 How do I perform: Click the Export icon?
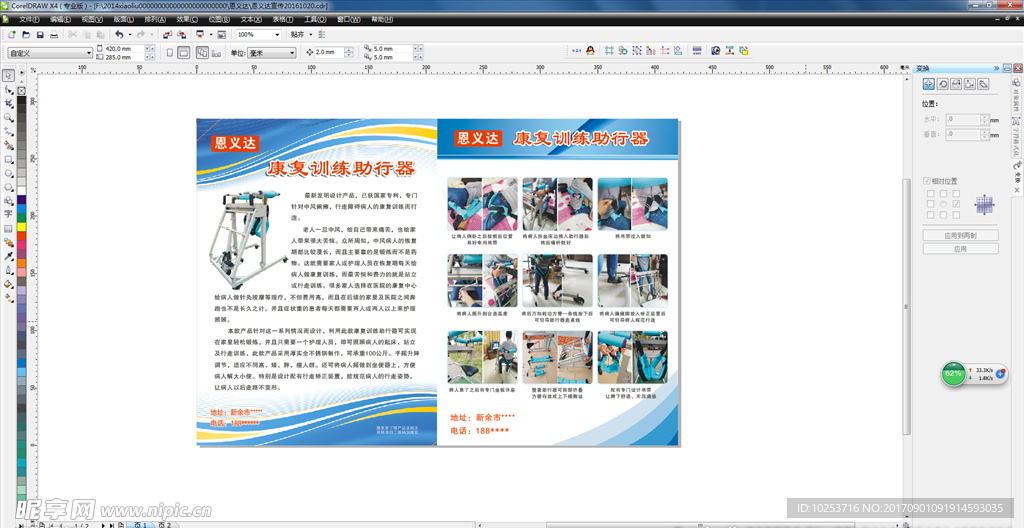tap(182, 35)
